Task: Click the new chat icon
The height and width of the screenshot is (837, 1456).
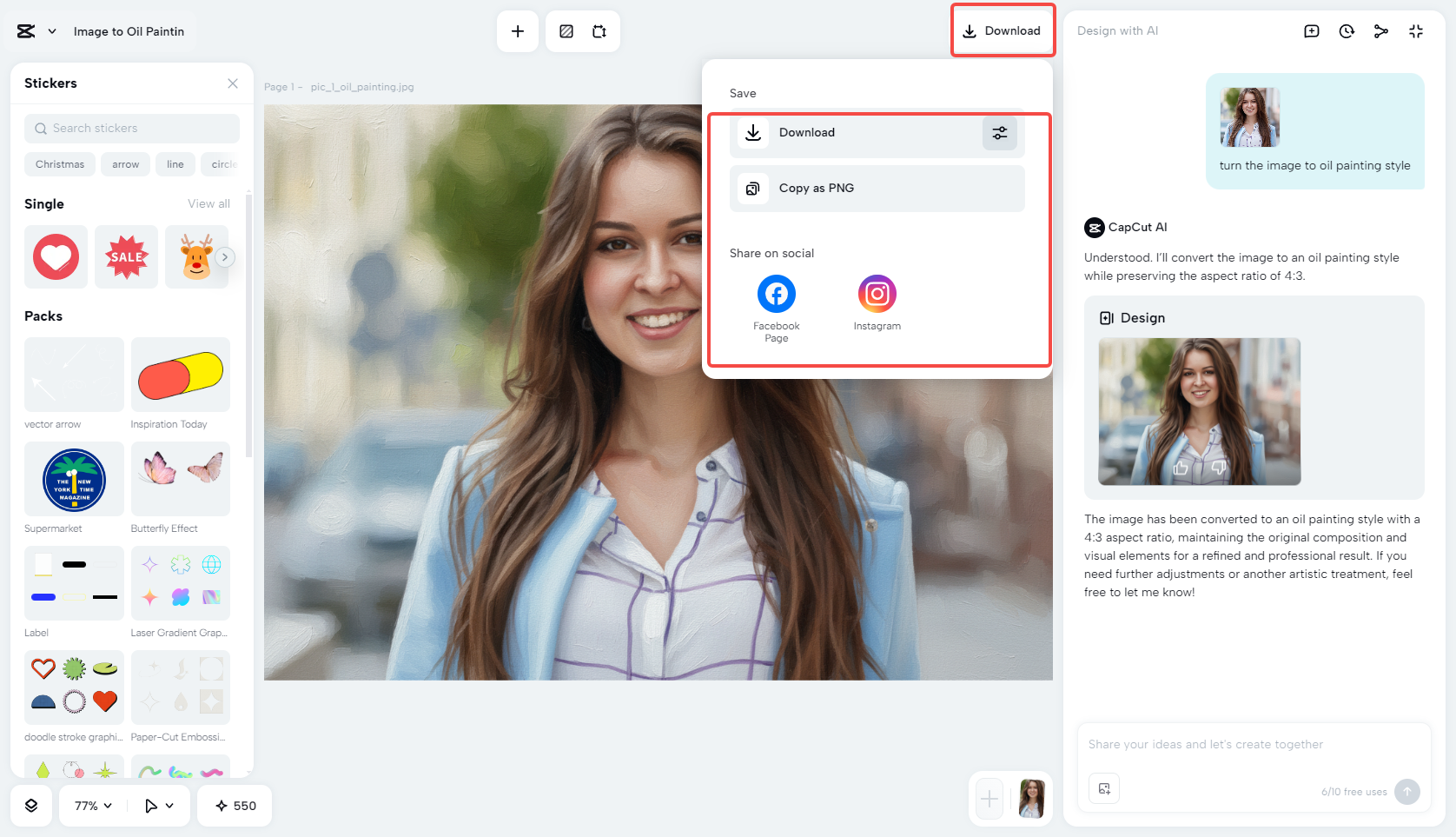Action: [x=1311, y=31]
